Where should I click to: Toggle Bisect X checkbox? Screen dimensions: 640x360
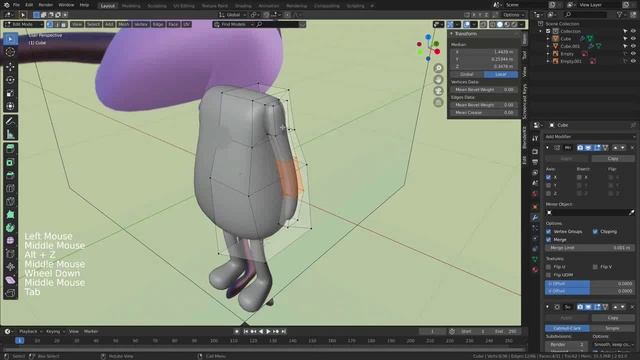[579, 177]
